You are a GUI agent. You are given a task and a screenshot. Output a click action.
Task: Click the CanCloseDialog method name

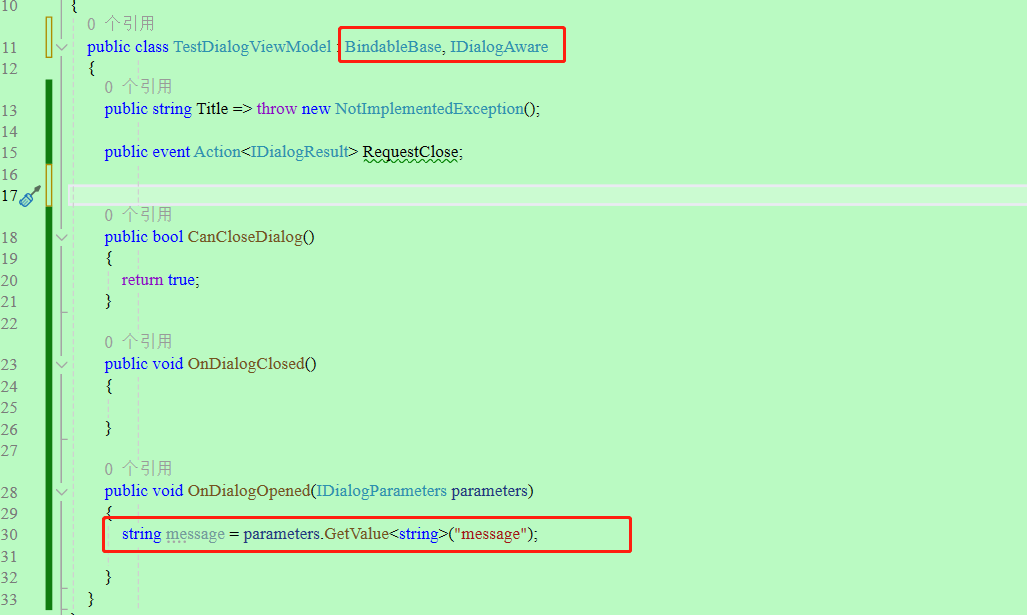[x=246, y=236]
